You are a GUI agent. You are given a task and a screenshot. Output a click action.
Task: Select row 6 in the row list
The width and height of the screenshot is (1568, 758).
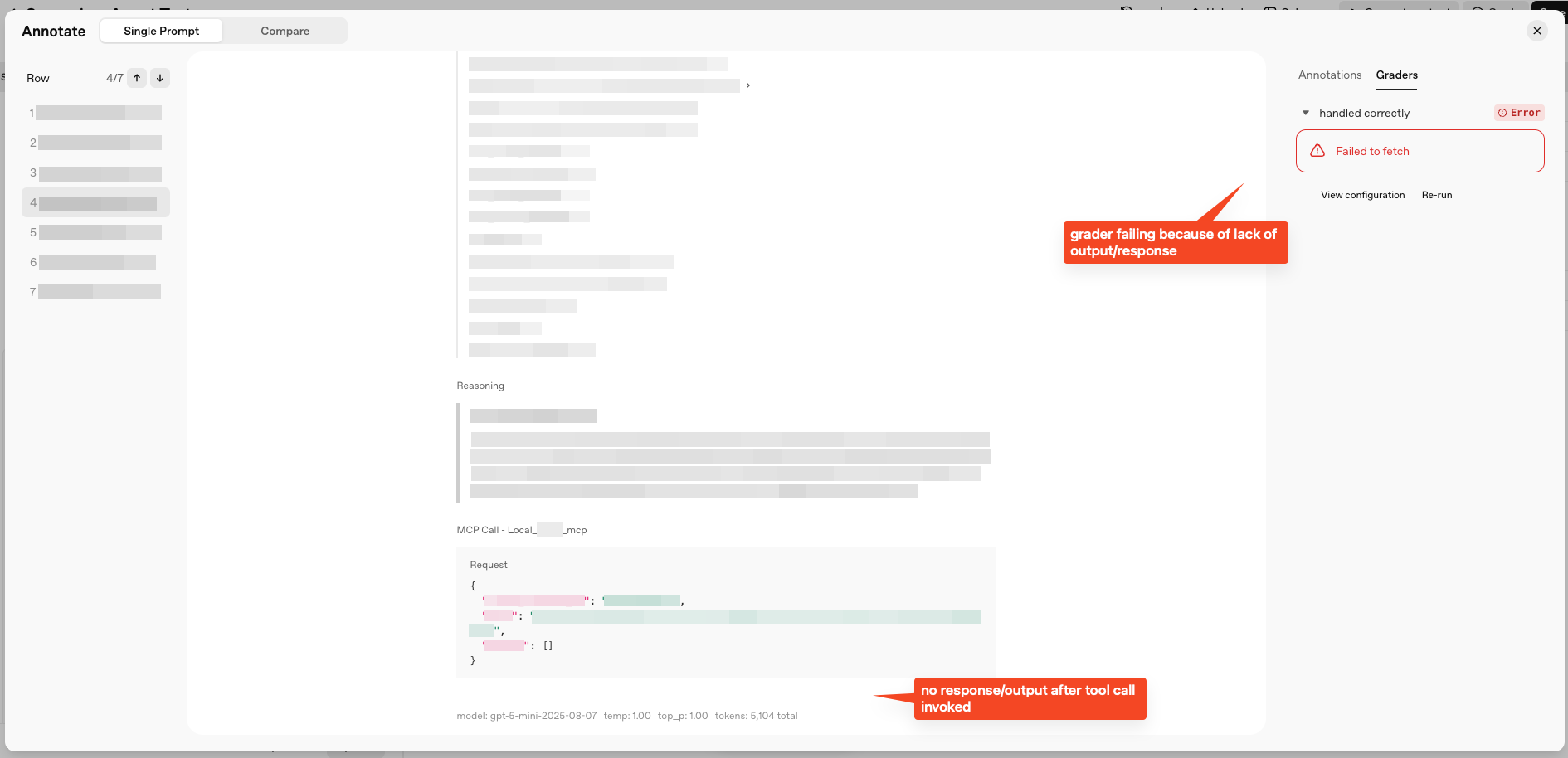pyautogui.click(x=95, y=262)
